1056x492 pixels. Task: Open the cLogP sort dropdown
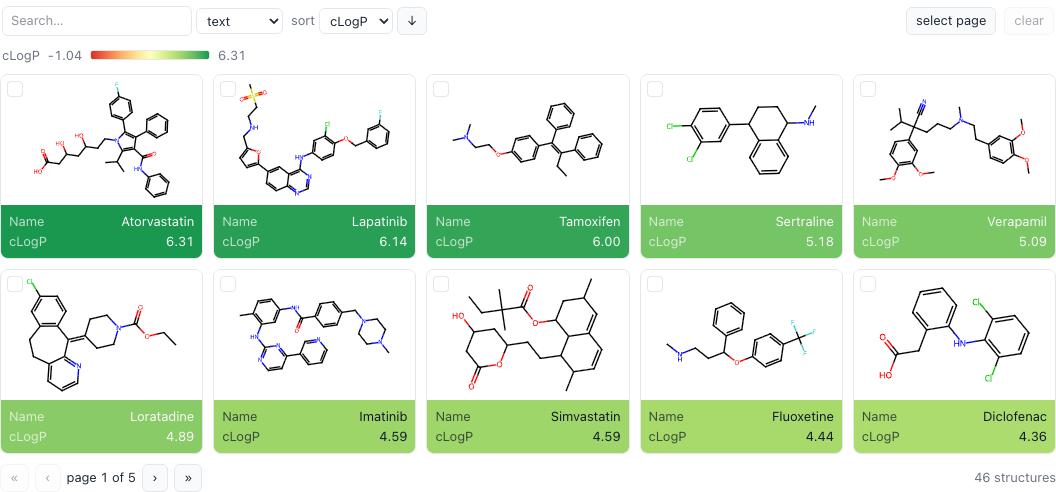point(356,21)
